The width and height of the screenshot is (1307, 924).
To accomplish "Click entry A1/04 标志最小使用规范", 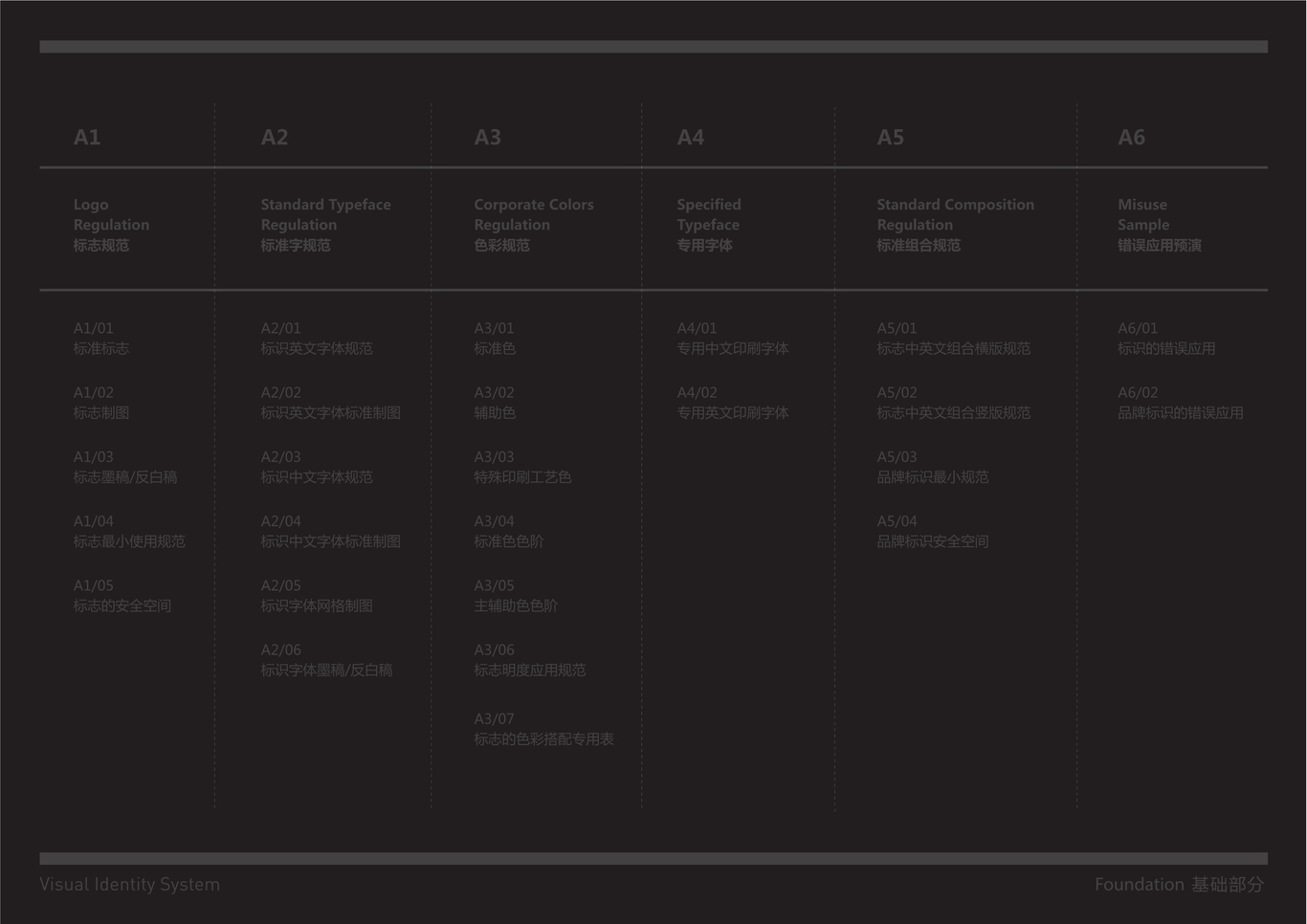I will (130, 531).
